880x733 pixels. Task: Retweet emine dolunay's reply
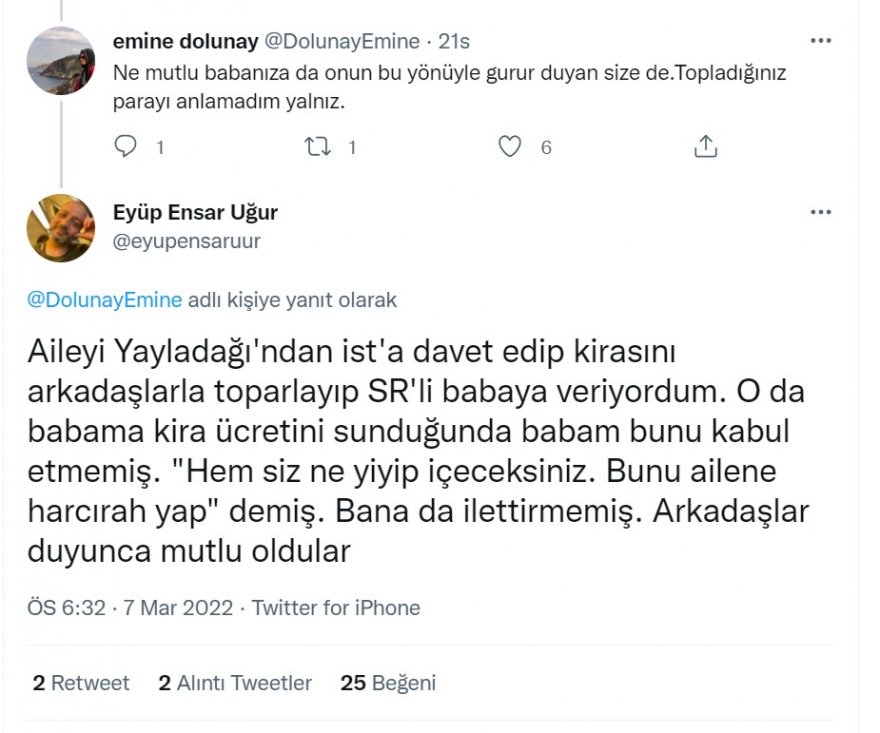pyautogui.click(x=315, y=147)
